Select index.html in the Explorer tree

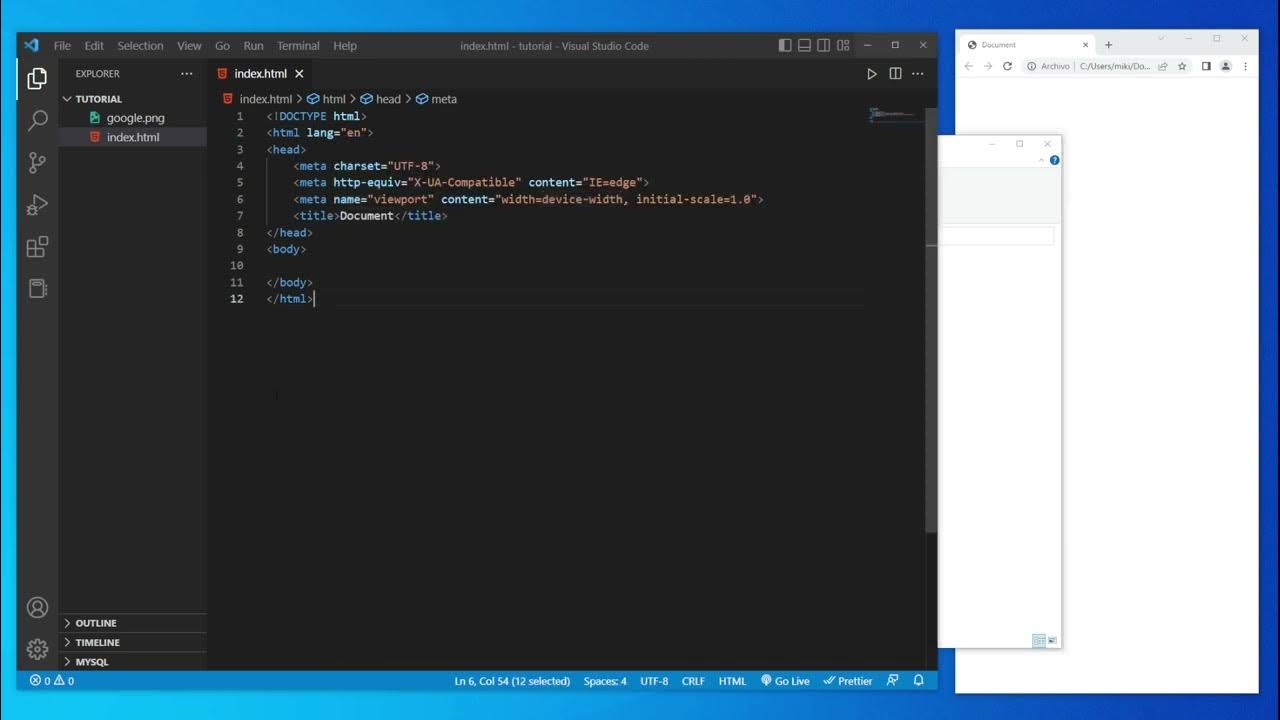pyautogui.click(x=132, y=137)
